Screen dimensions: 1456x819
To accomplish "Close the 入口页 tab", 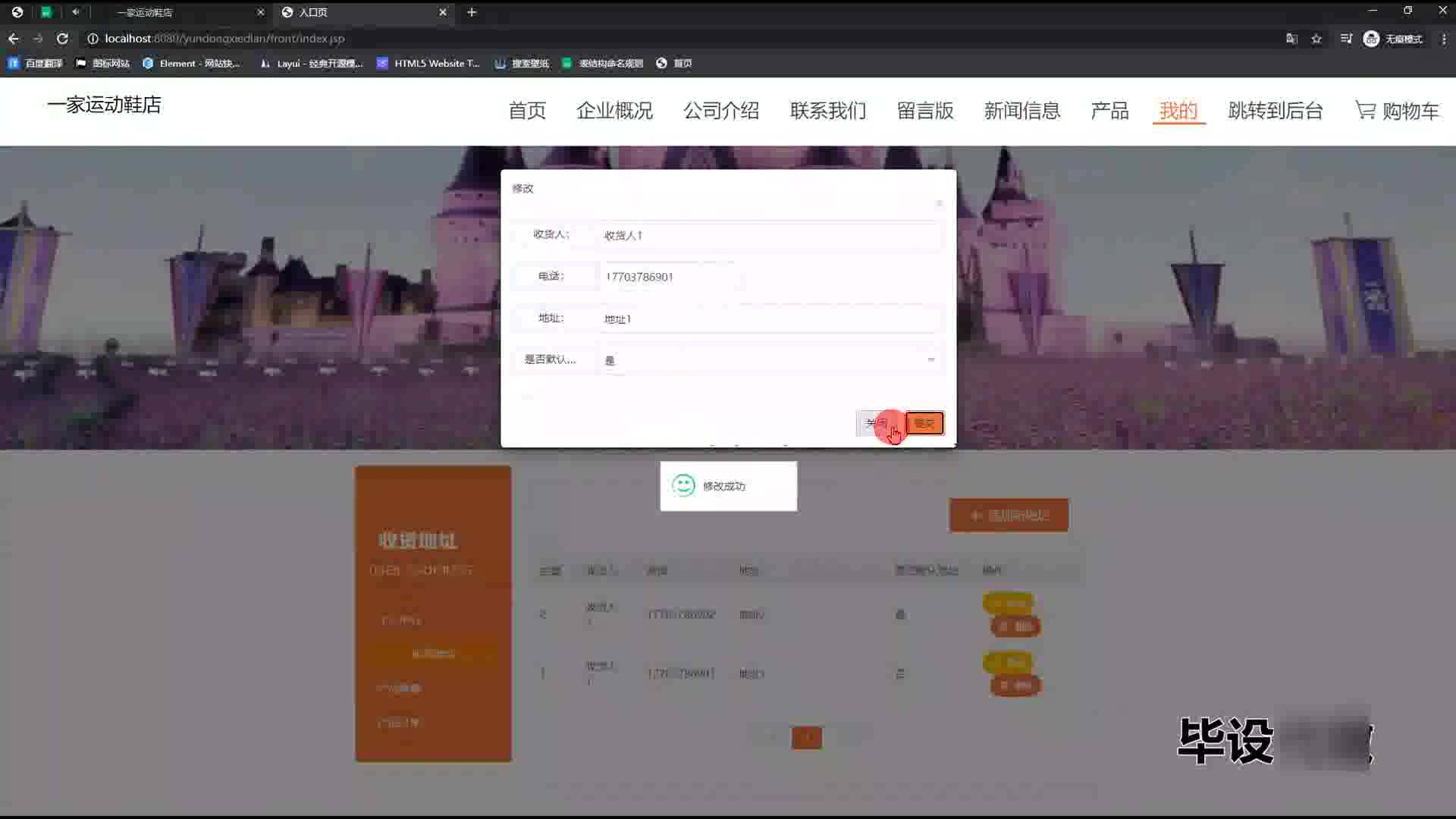I will pyautogui.click(x=443, y=12).
